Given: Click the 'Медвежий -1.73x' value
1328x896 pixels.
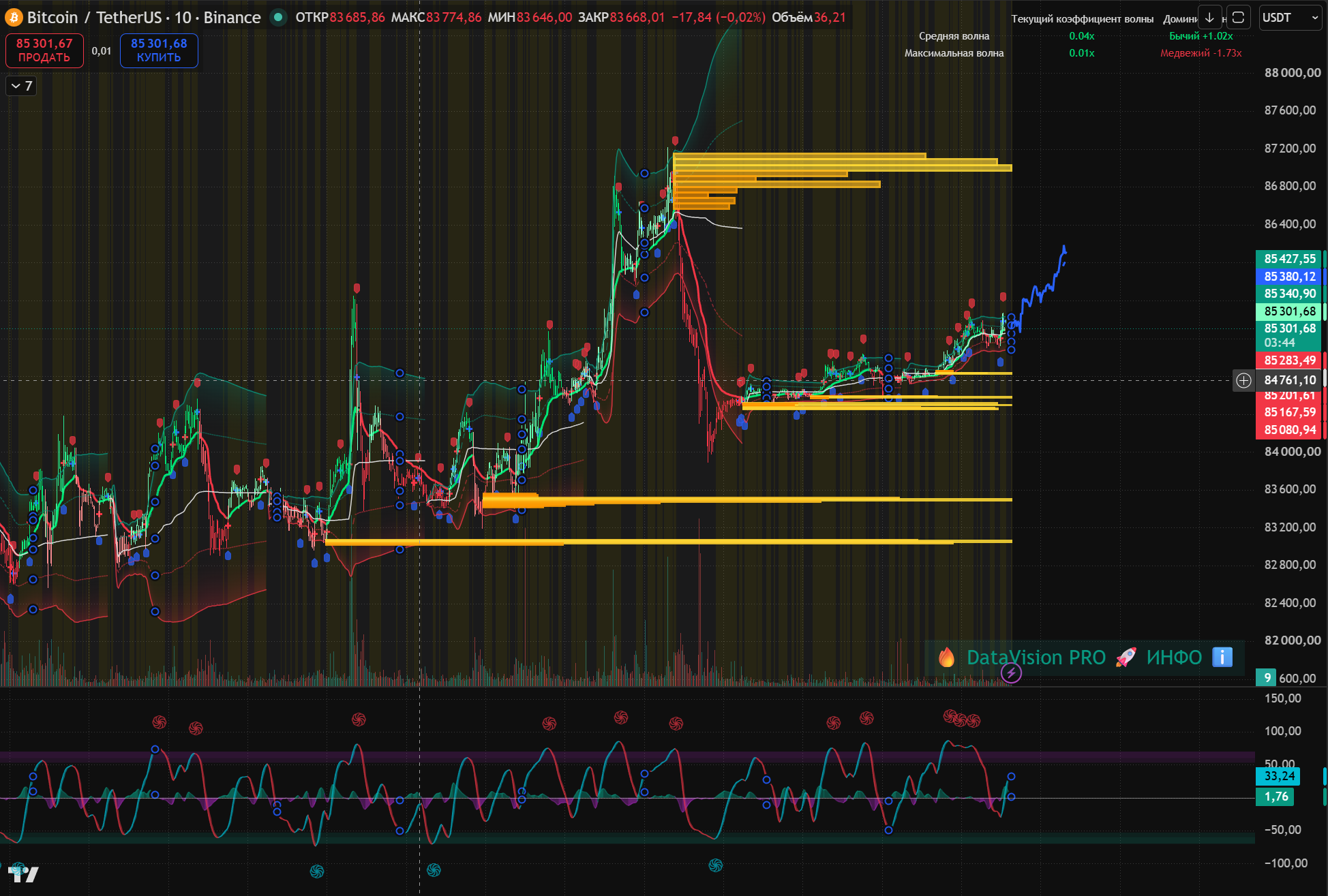Looking at the screenshot, I should 1201,53.
